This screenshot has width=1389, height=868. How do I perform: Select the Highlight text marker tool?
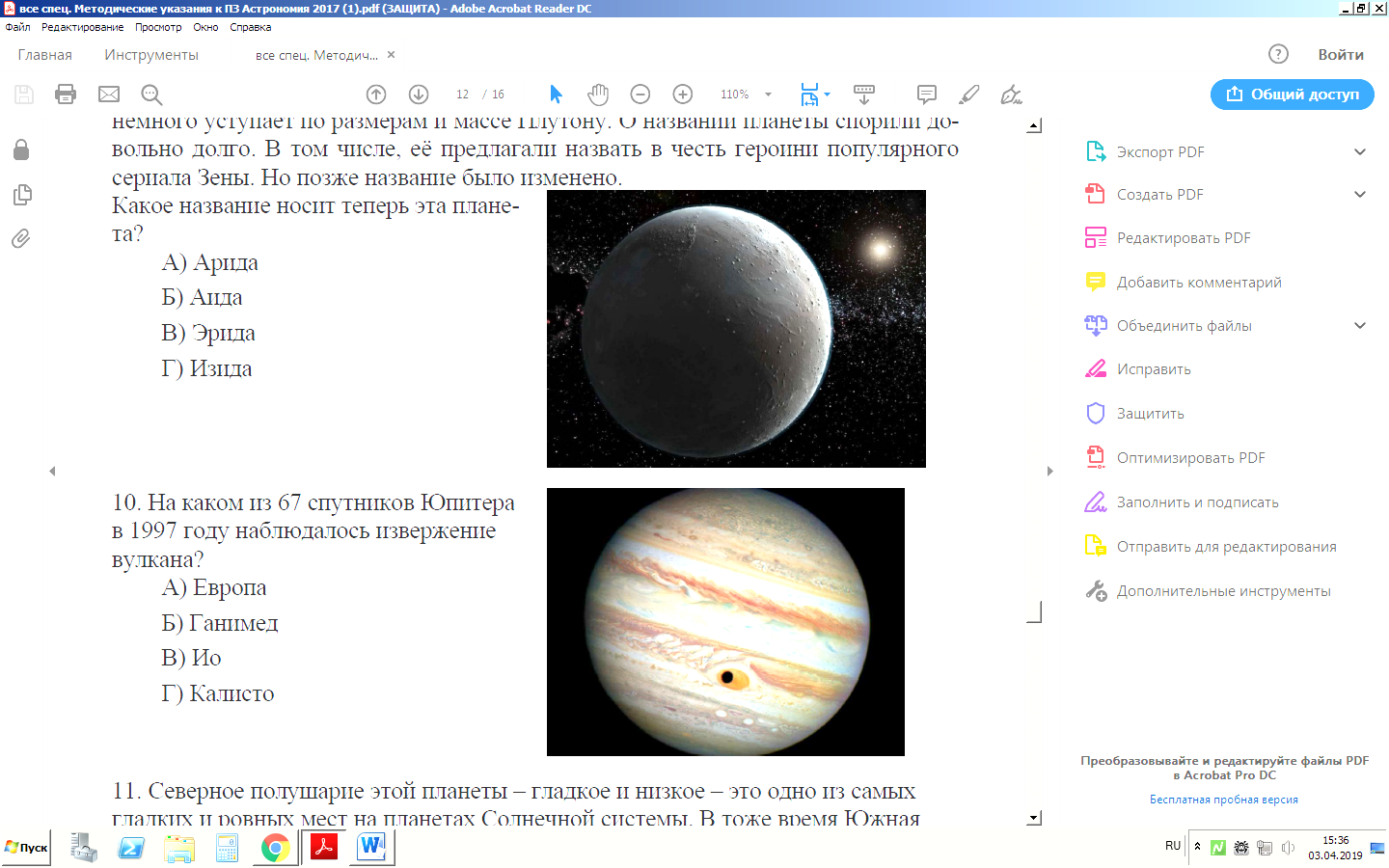pos(969,95)
